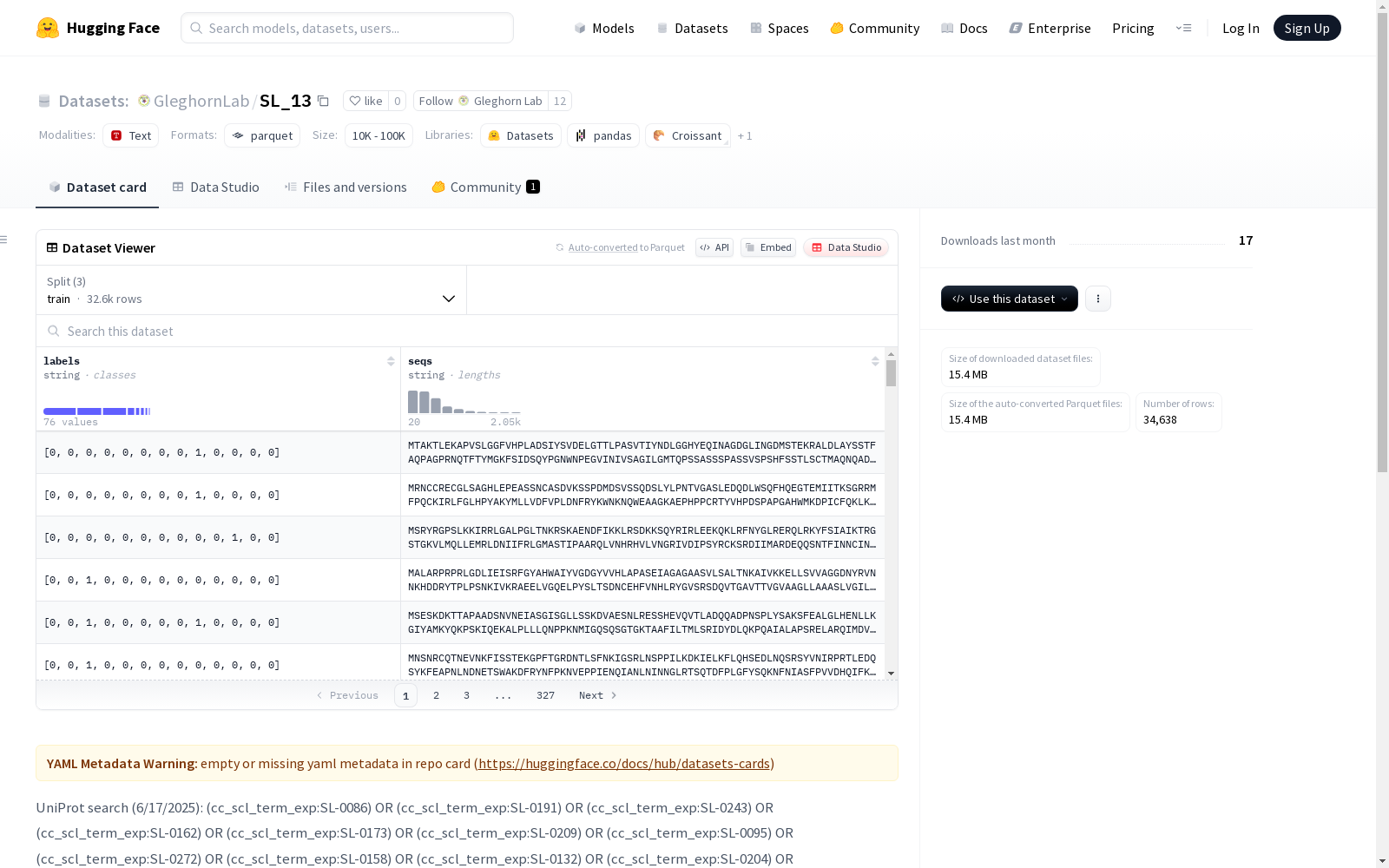Image resolution: width=1389 pixels, height=868 pixels.
Task: Switch to the Dataset card tab
Action: point(97,187)
